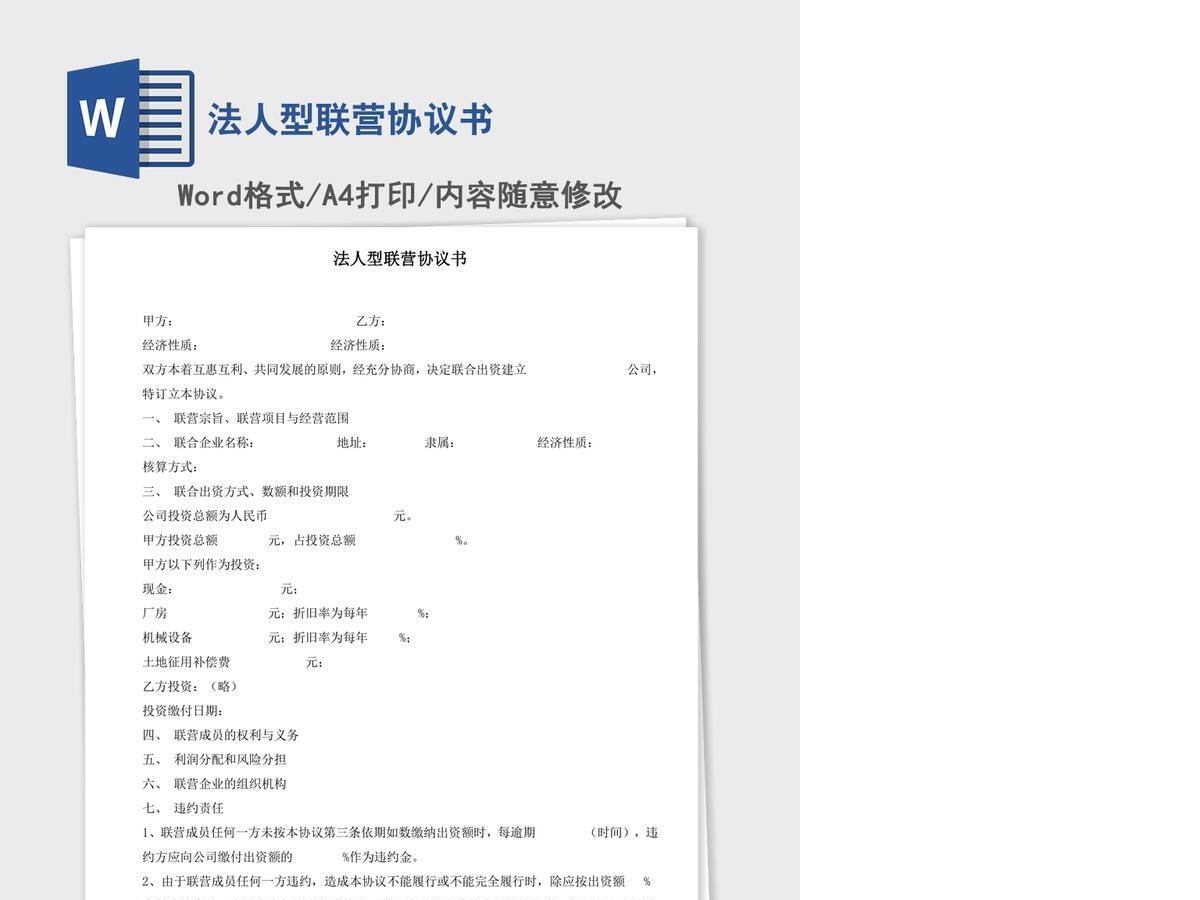Click section 三、联合出资方式、数额和投资期限

(x=246, y=492)
